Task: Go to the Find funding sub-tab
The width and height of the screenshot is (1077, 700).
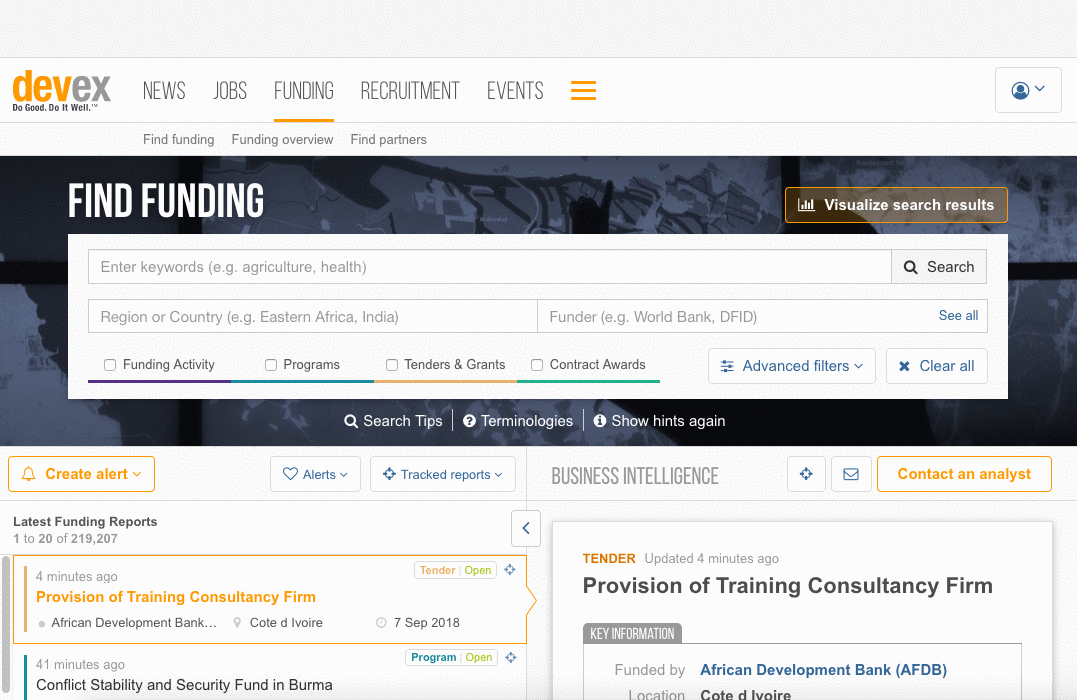Action: tap(179, 139)
